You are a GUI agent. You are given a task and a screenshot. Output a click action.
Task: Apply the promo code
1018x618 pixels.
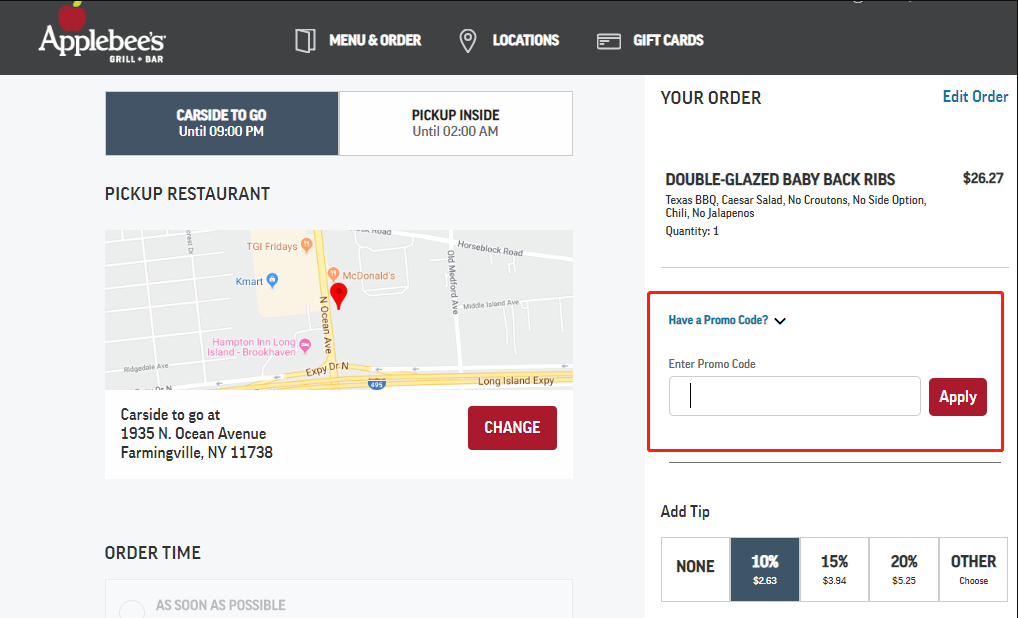pos(958,397)
